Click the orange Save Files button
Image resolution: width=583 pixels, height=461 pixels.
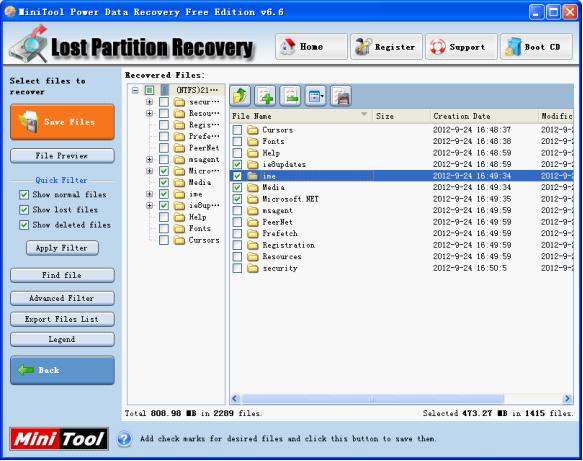(62, 122)
